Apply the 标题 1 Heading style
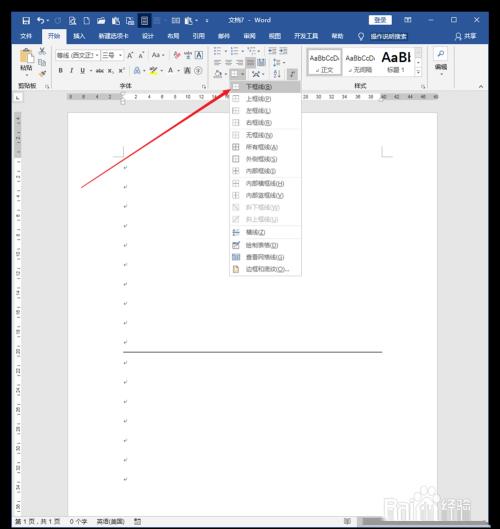 [x=396, y=62]
